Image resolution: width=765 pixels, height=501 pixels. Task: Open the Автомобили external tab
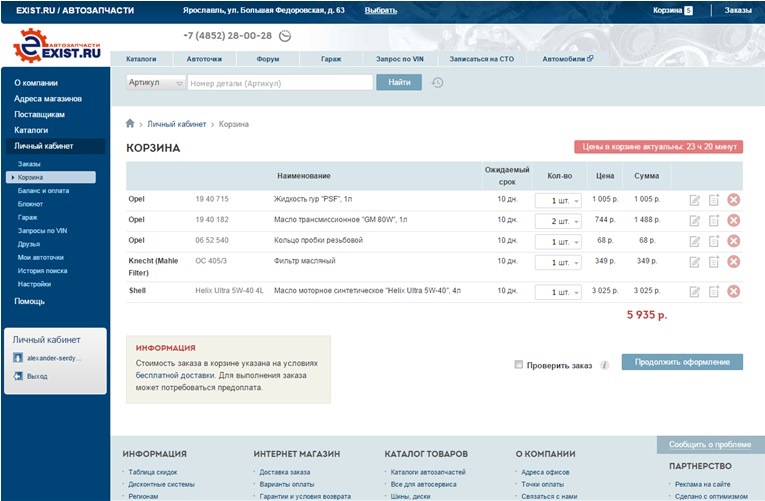[568, 59]
